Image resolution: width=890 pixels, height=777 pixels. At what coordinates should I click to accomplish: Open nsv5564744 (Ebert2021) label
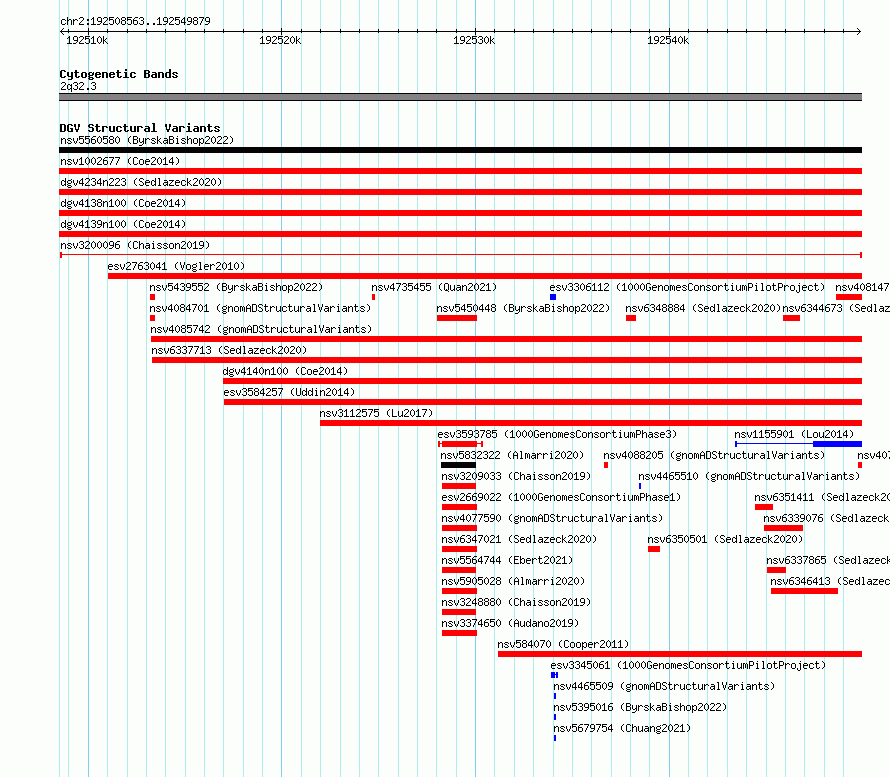click(507, 560)
